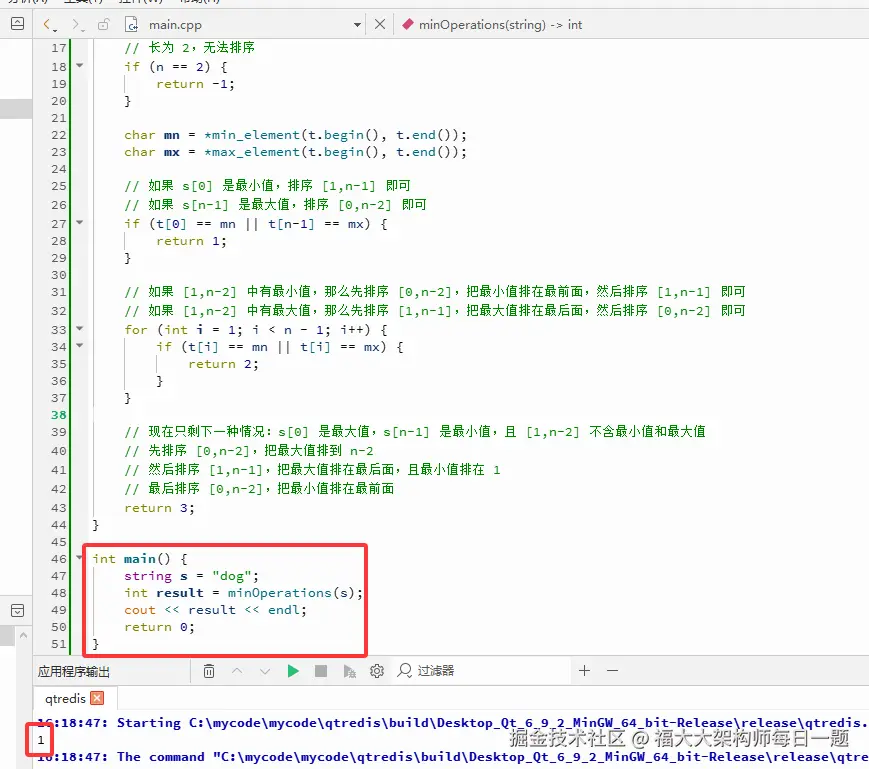The height and width of the screenshot is (769, 869).
Task: Collapse the if block at line 34
Action: click(x=80, y=345)
